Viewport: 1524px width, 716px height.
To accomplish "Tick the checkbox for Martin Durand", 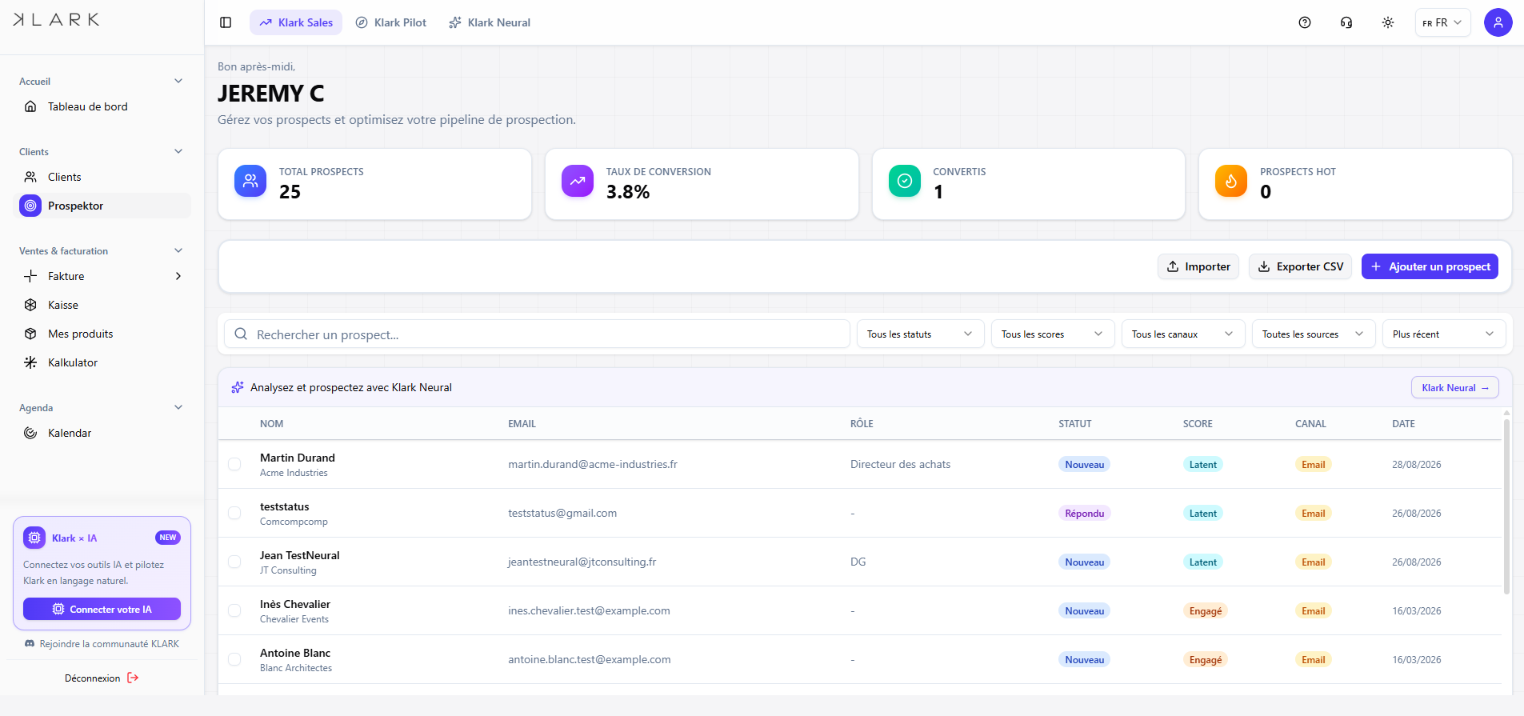I will [x=234, y=464].
